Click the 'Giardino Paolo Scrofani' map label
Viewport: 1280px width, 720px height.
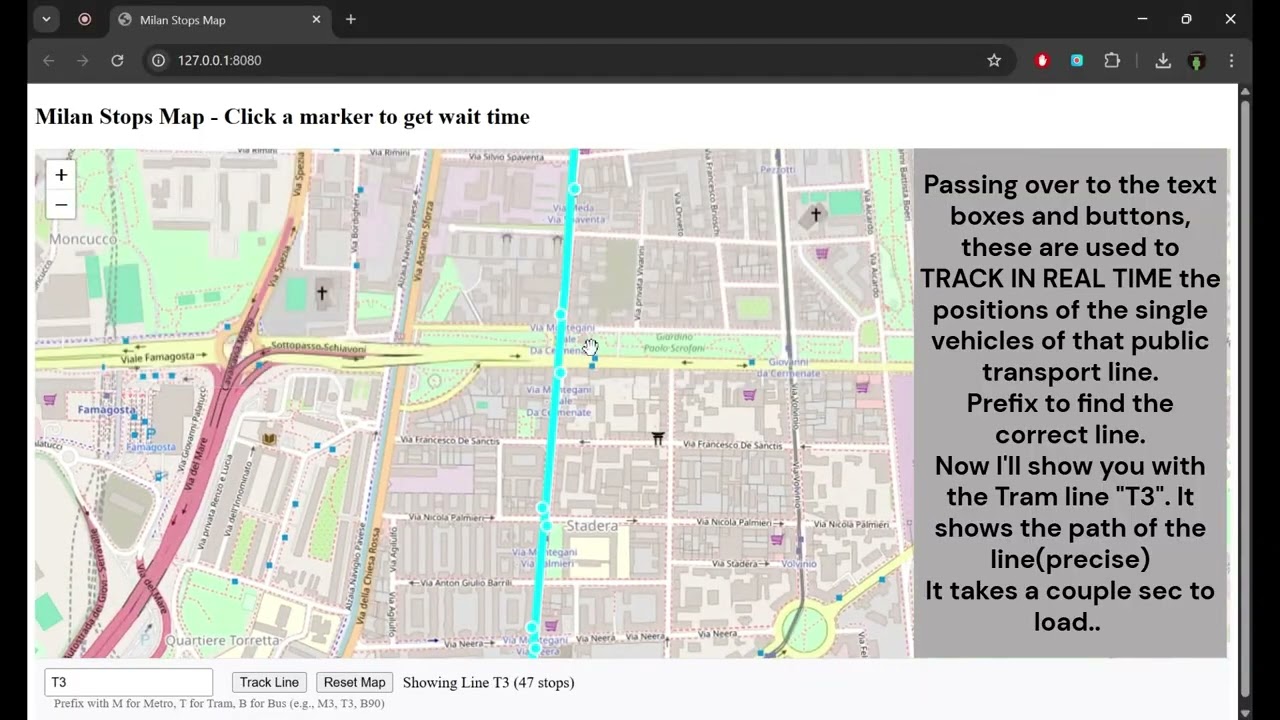click(673, 343)
